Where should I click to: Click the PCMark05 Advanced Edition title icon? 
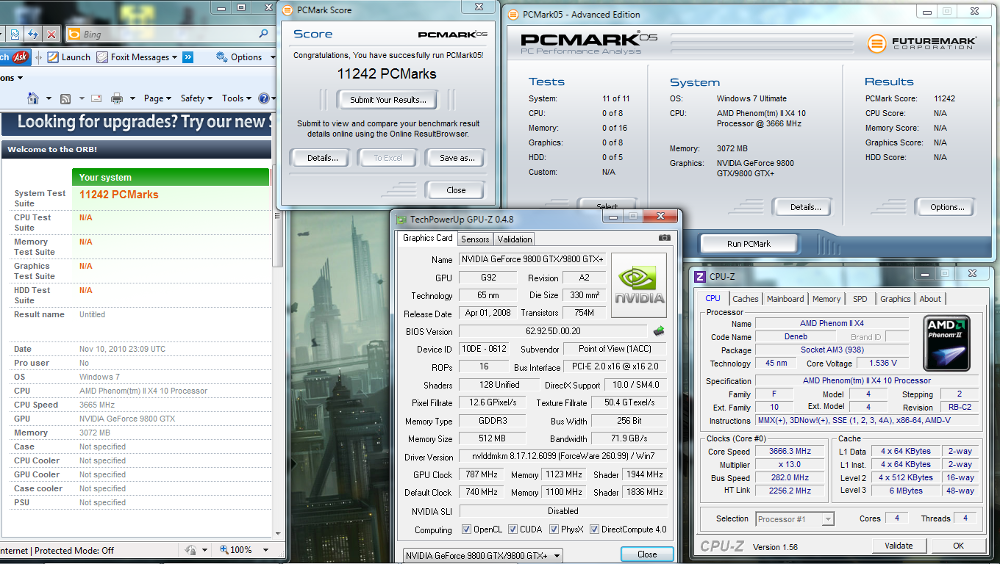[x=513, y=14]
